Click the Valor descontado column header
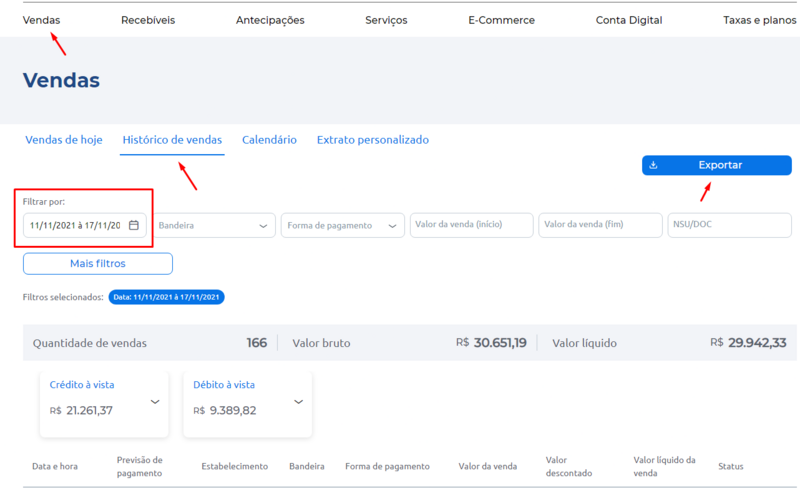This screenshot has height=488, width=800. (569, 467)
